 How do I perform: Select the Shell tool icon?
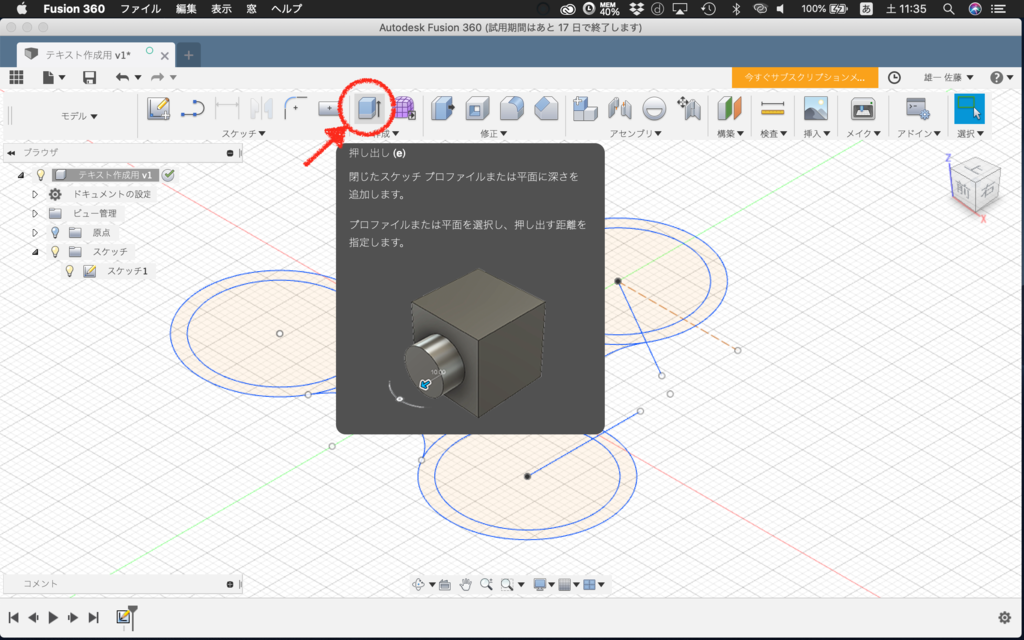point(477,108)
